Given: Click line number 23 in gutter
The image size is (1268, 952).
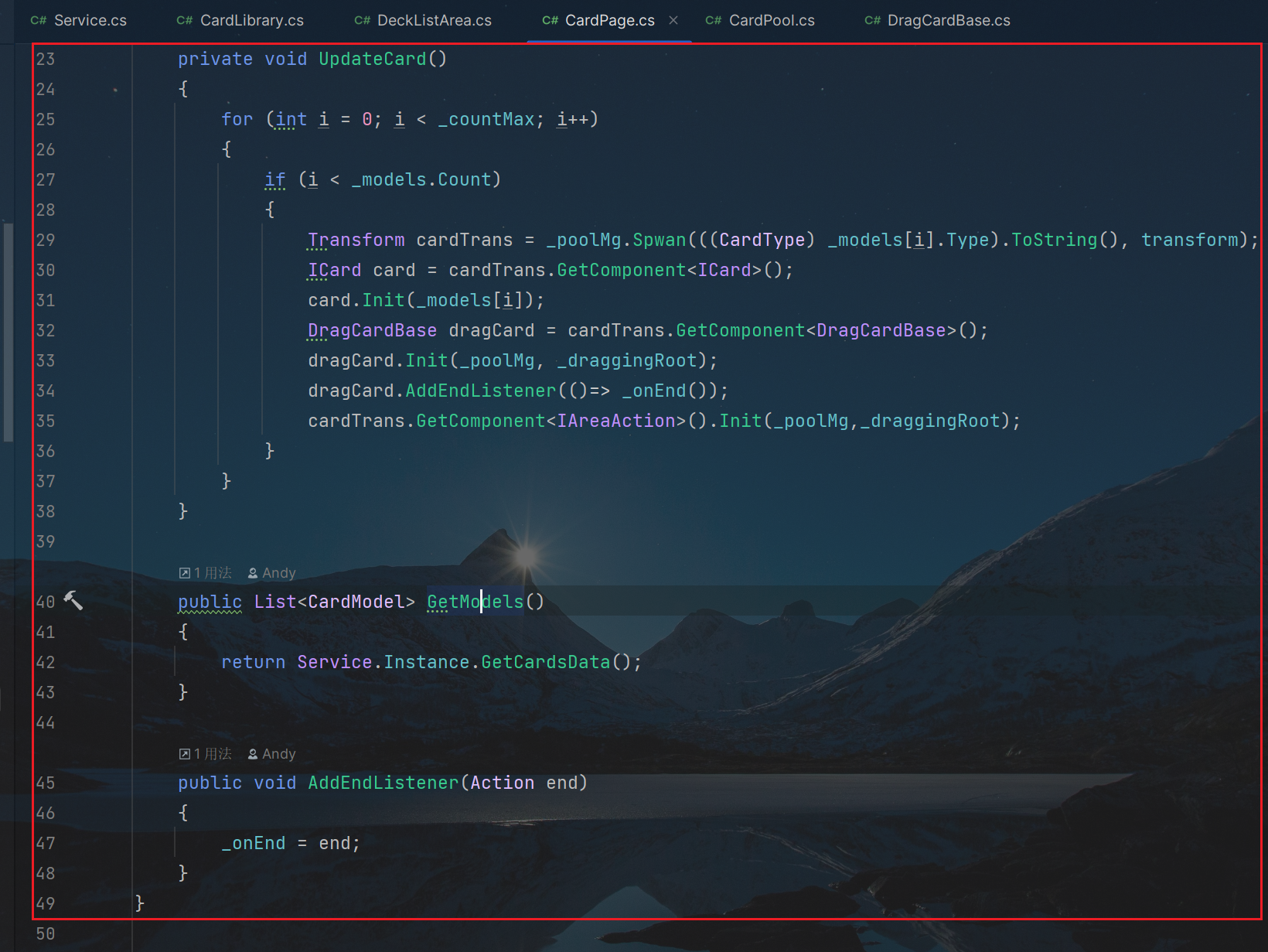Looking at the screenshot, I should 46,59.
